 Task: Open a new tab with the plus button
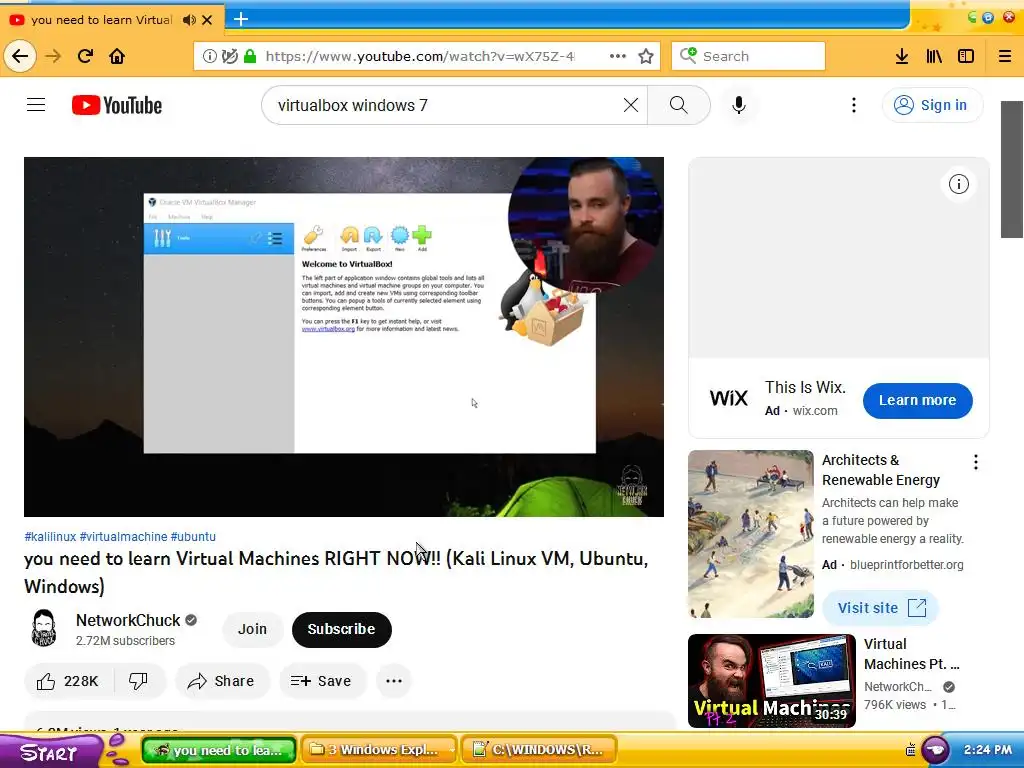(241, 19)
